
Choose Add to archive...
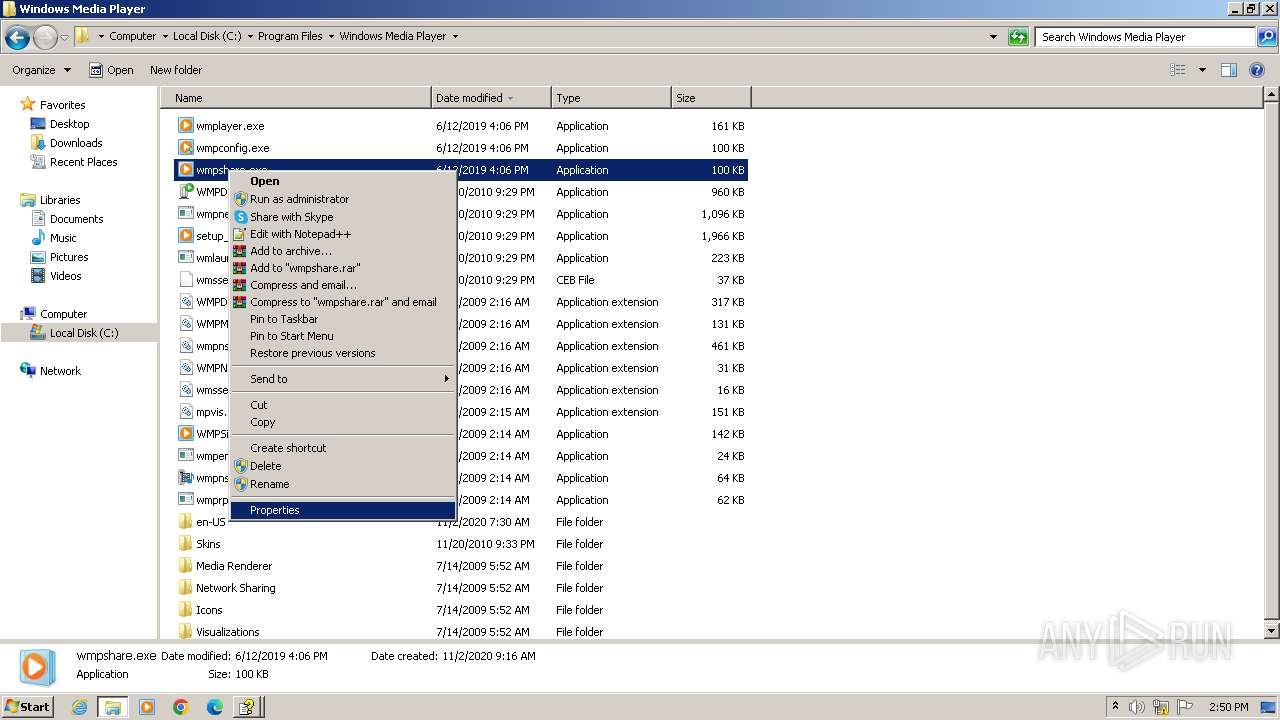pyautogui.click(x=343, y=251)
